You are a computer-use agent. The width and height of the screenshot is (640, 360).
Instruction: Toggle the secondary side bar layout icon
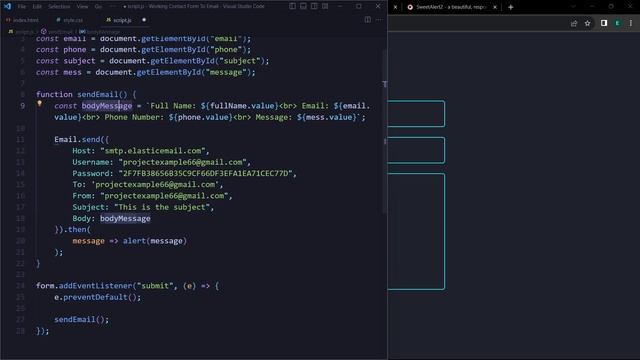[314, 6]
